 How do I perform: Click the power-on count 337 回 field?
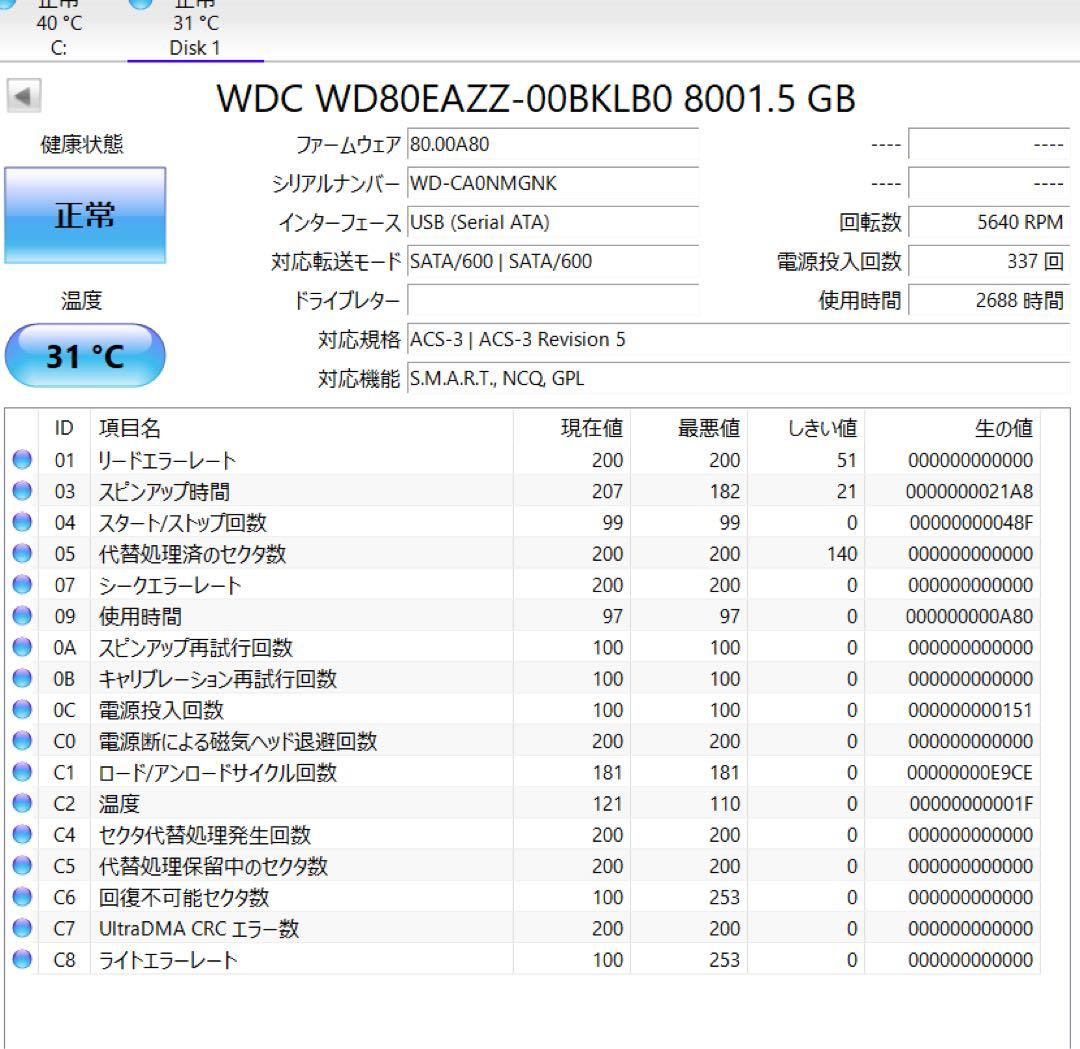[x=989, y=262]
